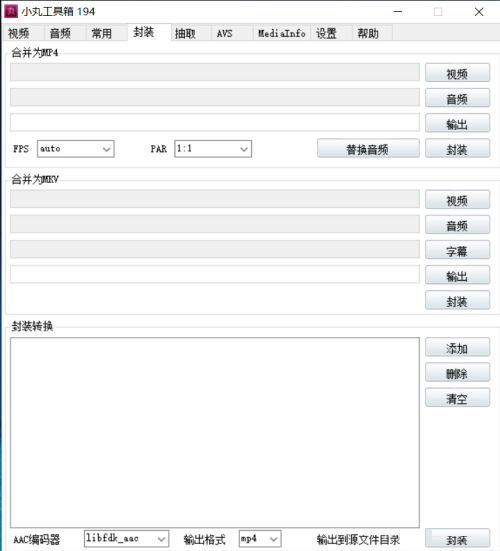Image resolution: width=500 pixels, height=551 pixels.
Task: Switch to the 音频 tab
Action: [65, 33]
